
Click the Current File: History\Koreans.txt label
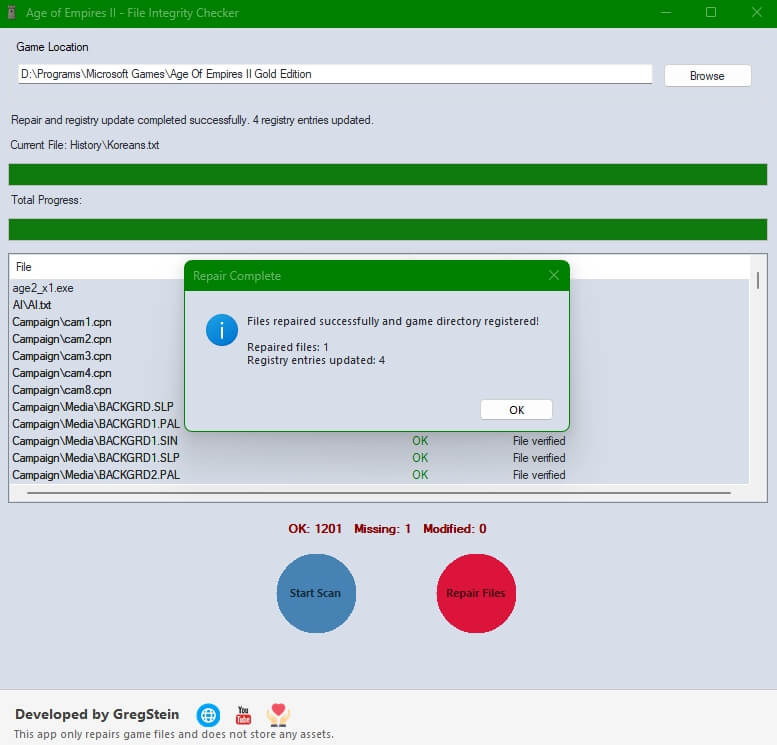point(85,145)
